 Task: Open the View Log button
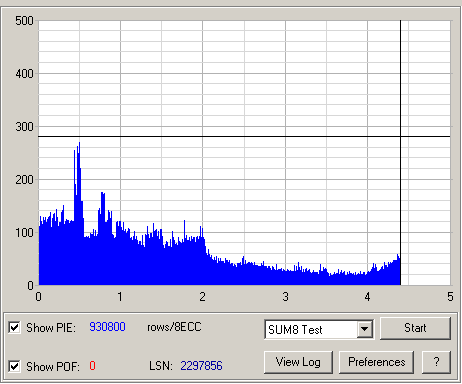click(x=298, y=362)
